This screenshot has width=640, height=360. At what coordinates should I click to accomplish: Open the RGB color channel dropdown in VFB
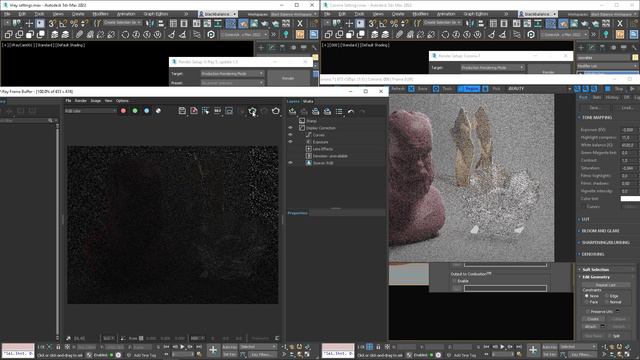coord(90,111)
